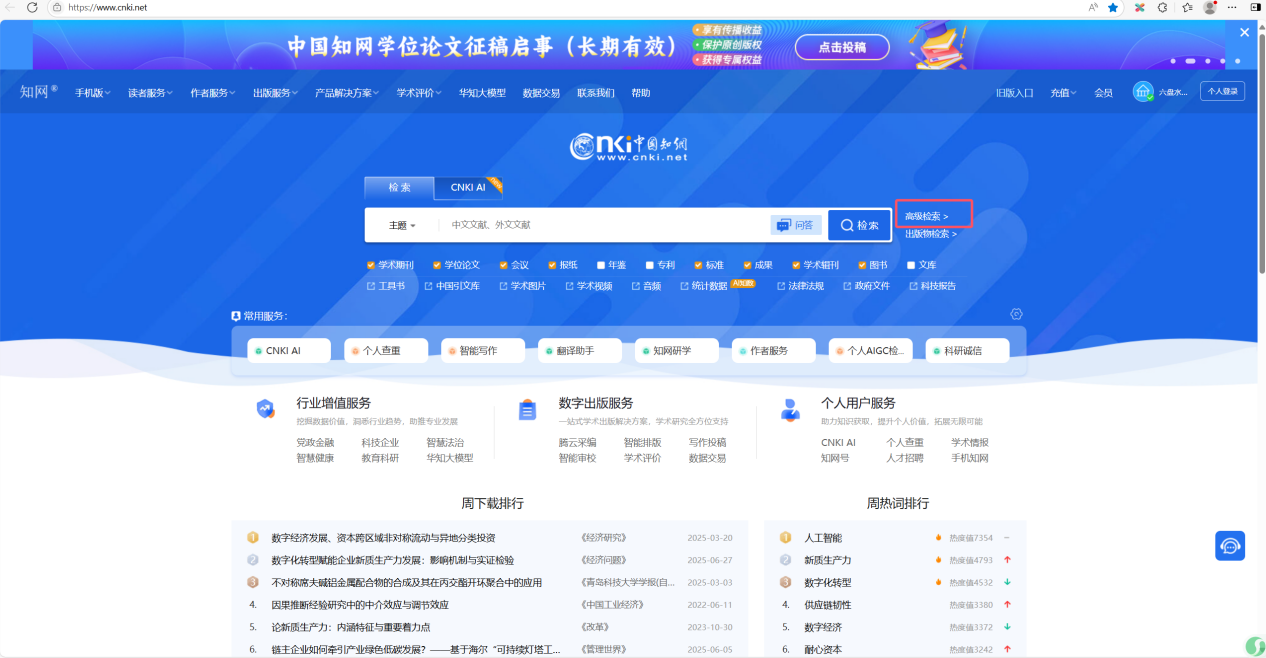Click the browser favorites star icon

pyautogui.click(x=1112, y=7)
